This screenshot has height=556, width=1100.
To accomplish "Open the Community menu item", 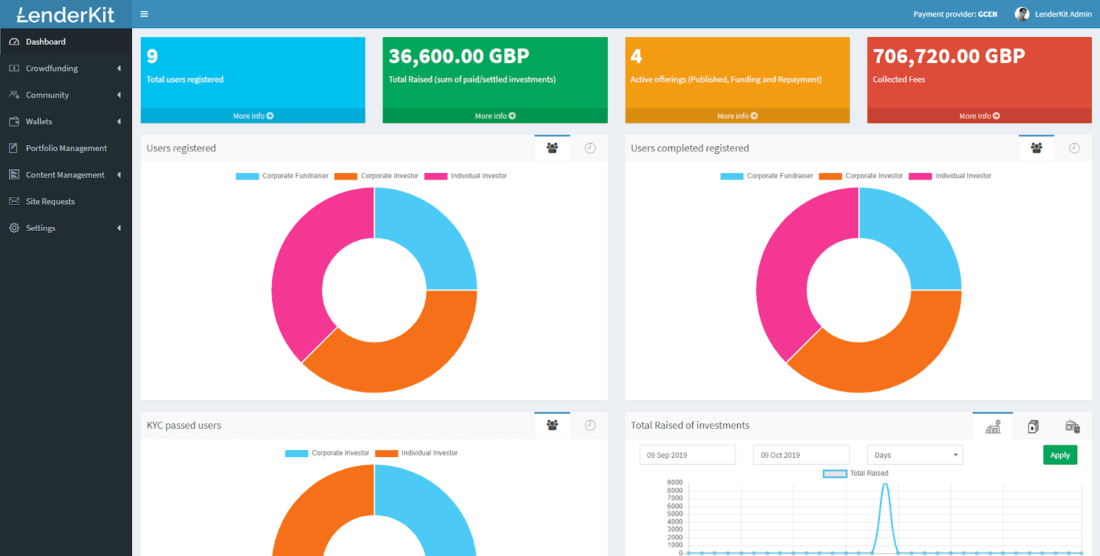I will pyautogui.click(x=66, y=95).
